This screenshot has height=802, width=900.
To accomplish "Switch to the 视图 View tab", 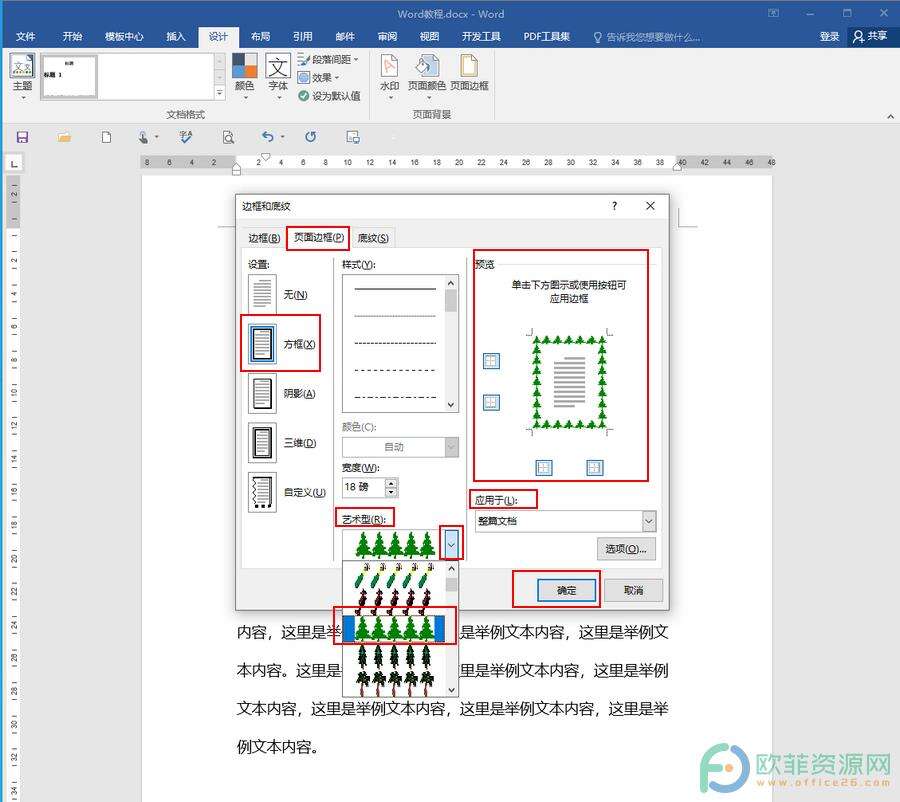I will pyautogui.click(x=429, y=37).
